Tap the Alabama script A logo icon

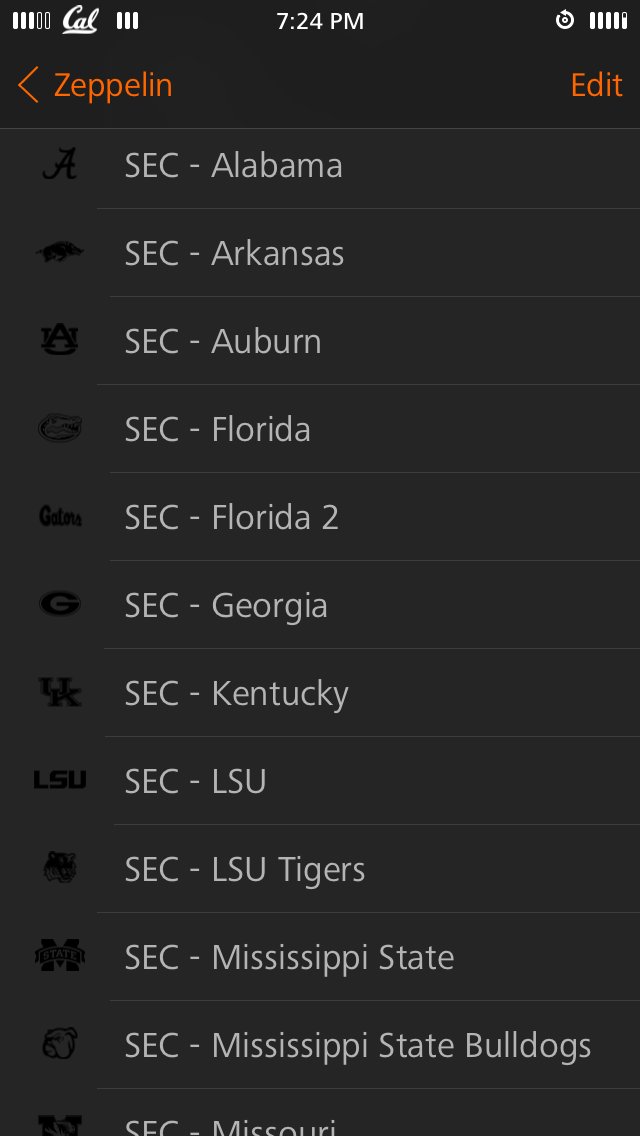tap(60, 164)
